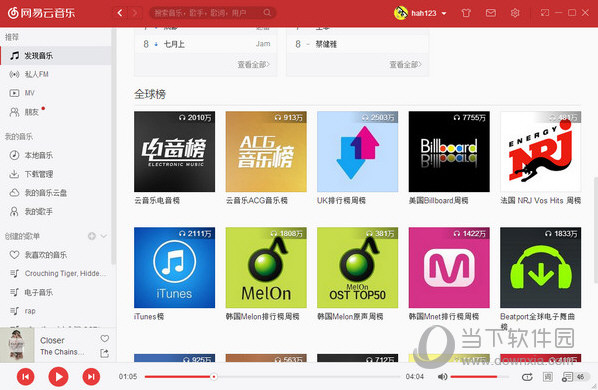Click the next track button
Viewport: 598px width, 390px height.
point(91,377)
